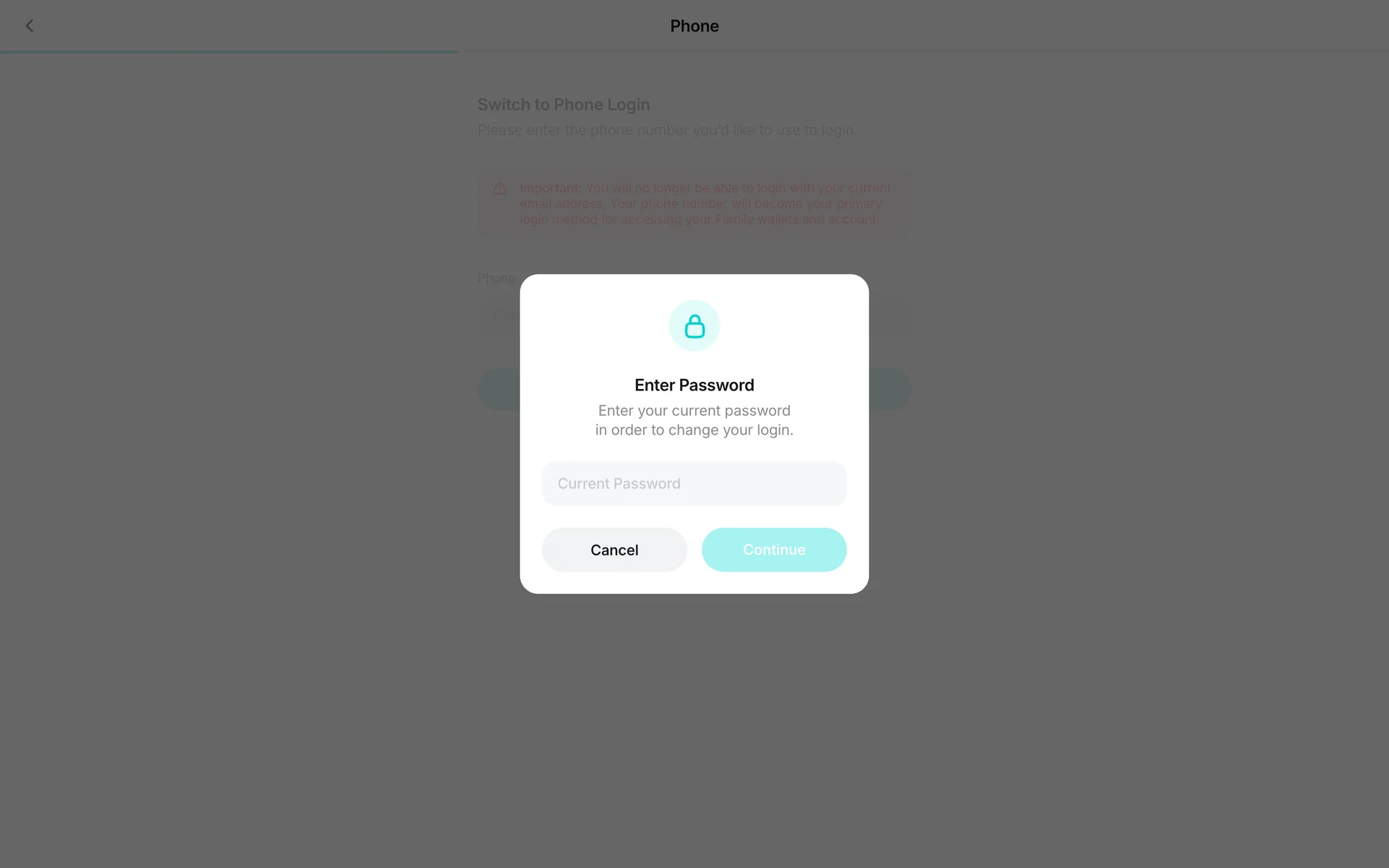1389x868 pixels.
Task: Click the dimmed green button's right edge behind dialog
Action: pos(890,389)
